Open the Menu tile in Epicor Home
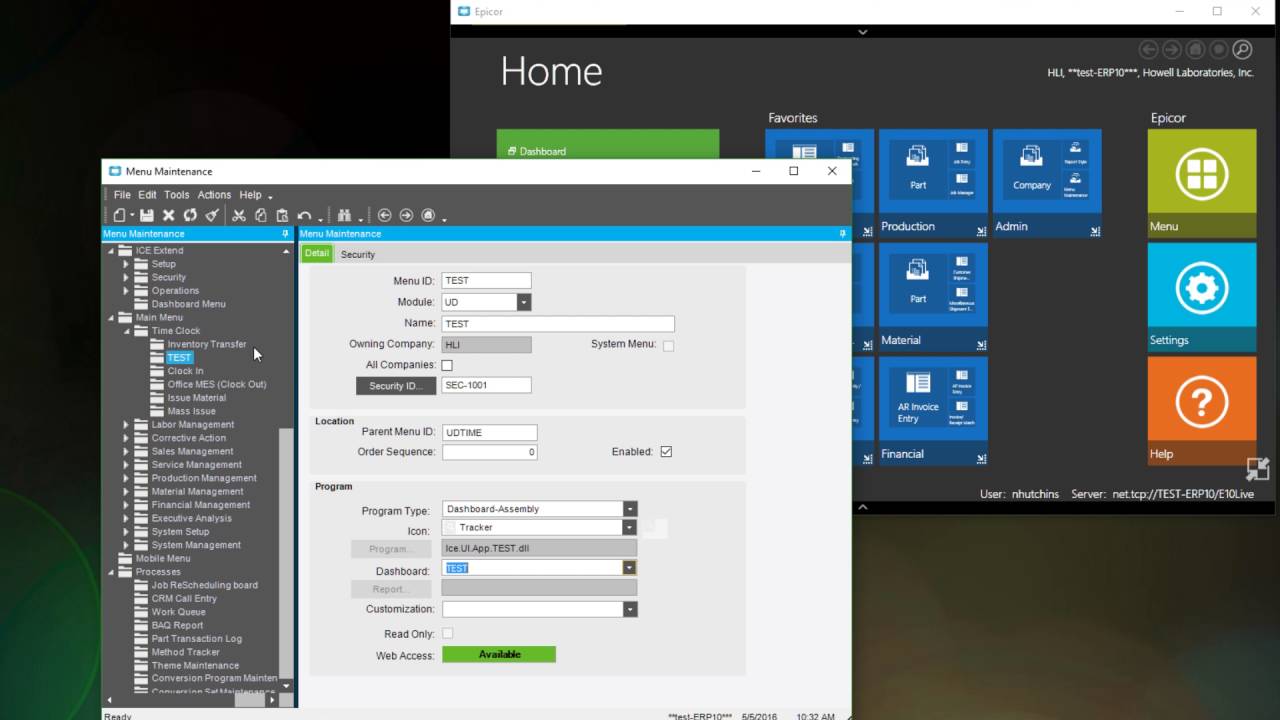This screenshot has width=1280, height=720. click(x=1202, y=184)
